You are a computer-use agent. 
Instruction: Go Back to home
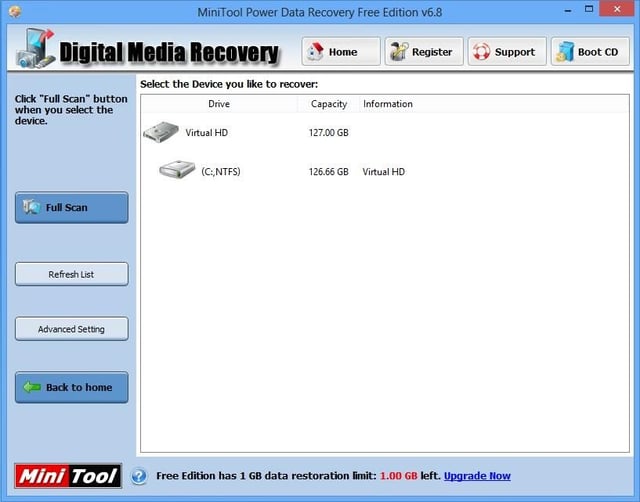tap(72, 387)
